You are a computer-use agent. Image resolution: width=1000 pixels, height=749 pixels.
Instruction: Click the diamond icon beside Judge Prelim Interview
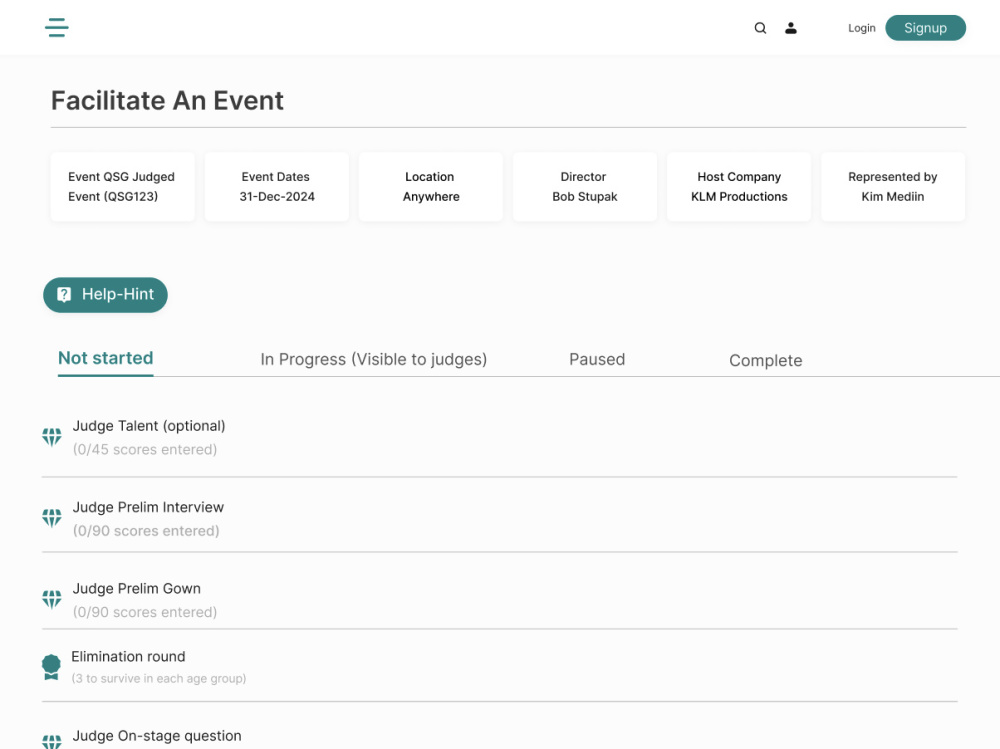(x=52, y=517)
